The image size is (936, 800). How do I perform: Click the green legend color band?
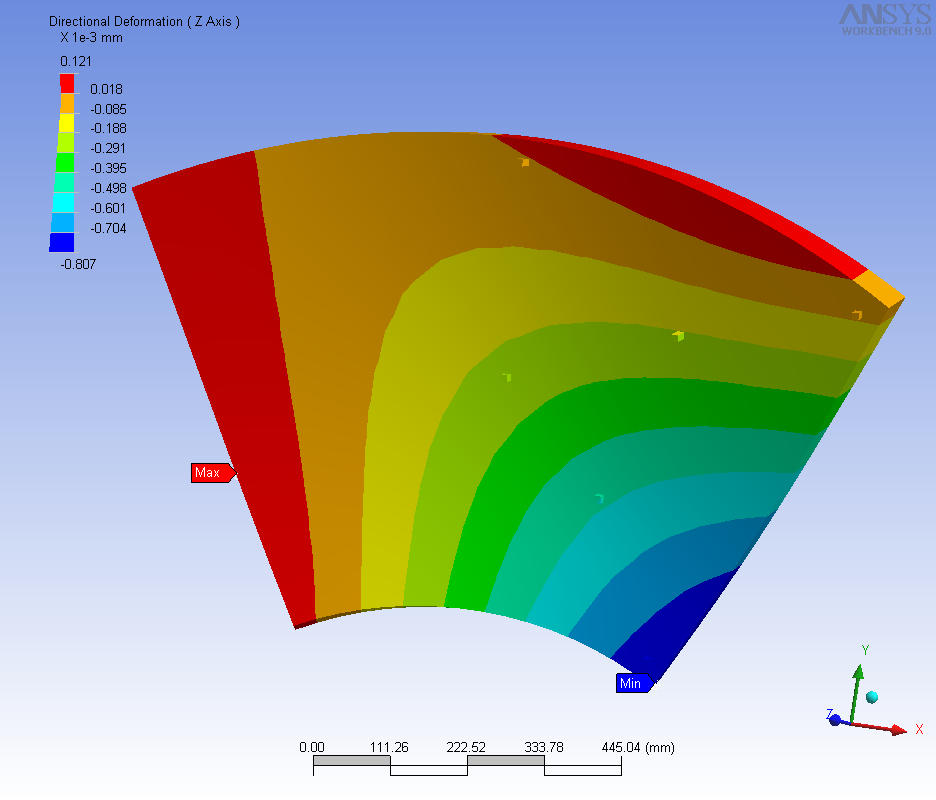click(65, 162)
